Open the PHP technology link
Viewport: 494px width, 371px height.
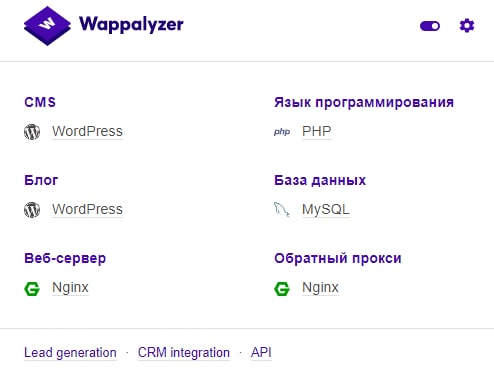pyautogui.click(x=316, y=131)
